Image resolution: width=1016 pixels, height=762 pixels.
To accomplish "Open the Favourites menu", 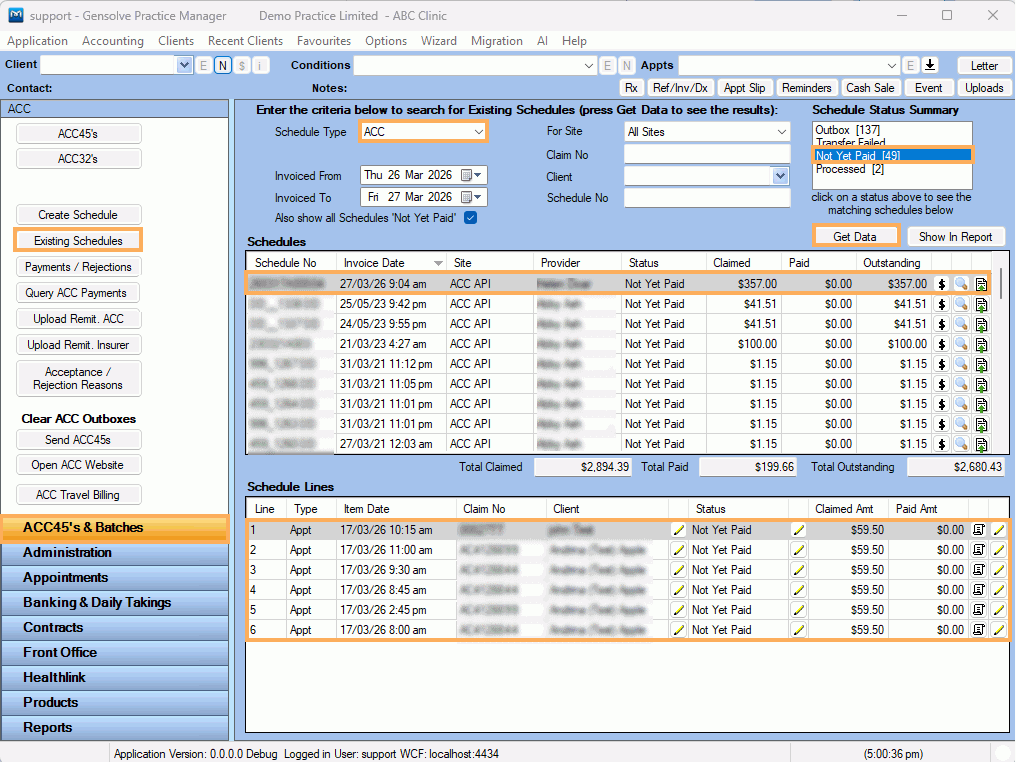I will [324, 41].
